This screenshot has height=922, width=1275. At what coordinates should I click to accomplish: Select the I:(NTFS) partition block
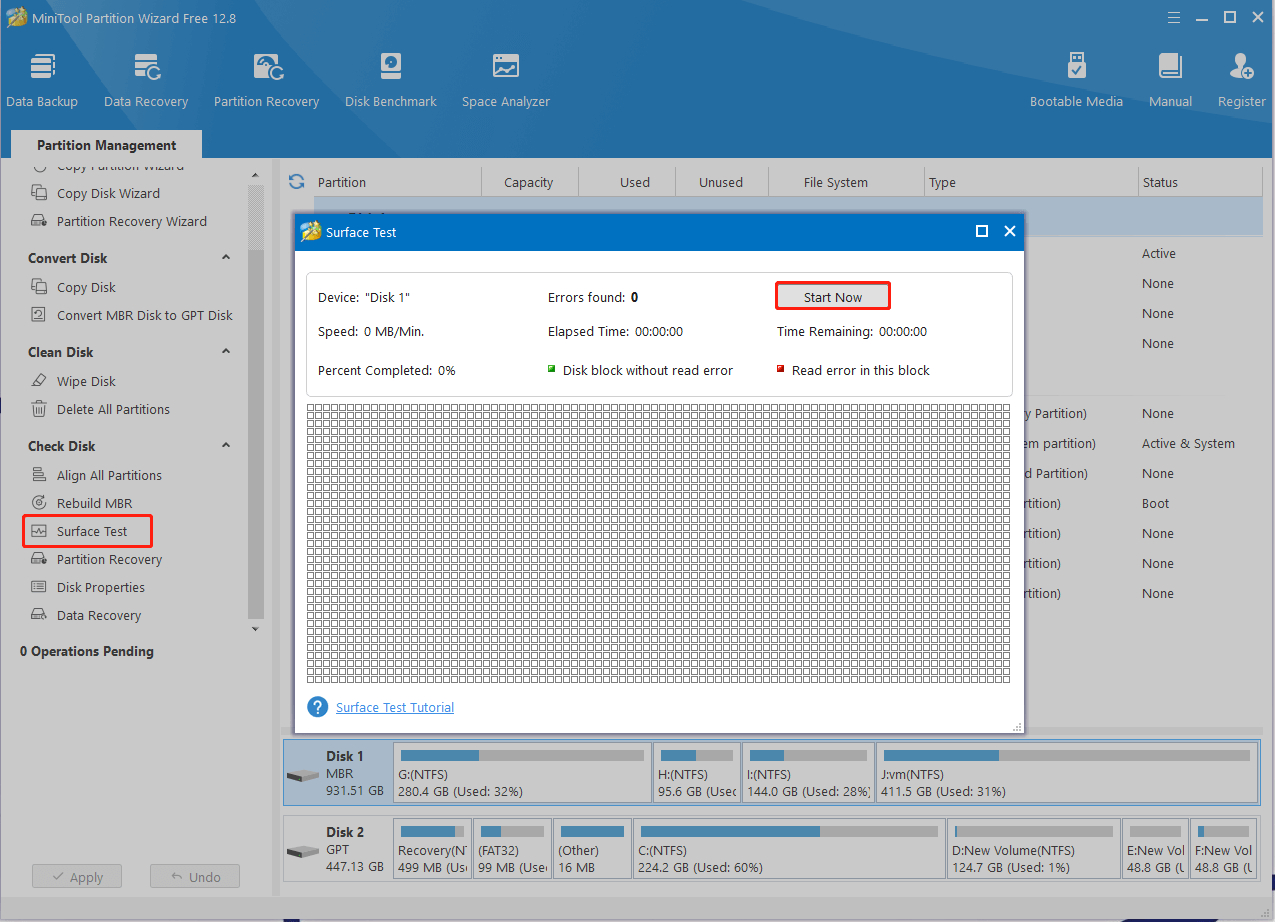808,773
